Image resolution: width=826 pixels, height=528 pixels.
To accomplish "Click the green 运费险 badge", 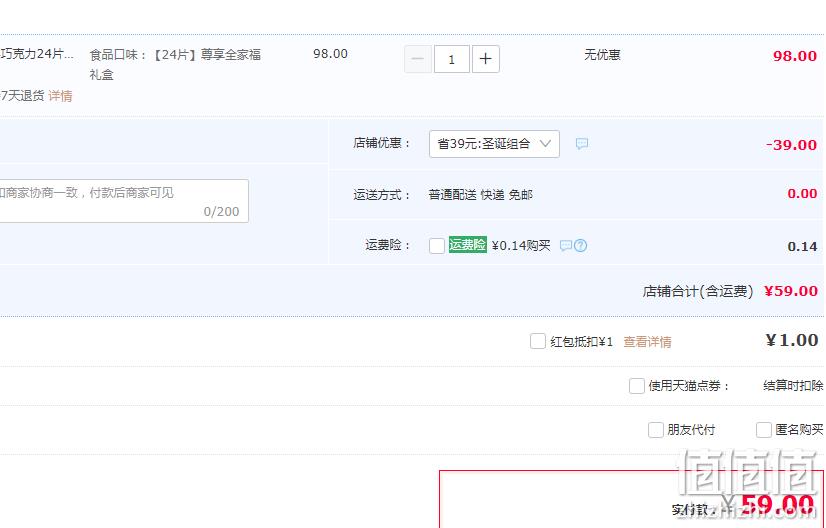I will coord(467,245).
